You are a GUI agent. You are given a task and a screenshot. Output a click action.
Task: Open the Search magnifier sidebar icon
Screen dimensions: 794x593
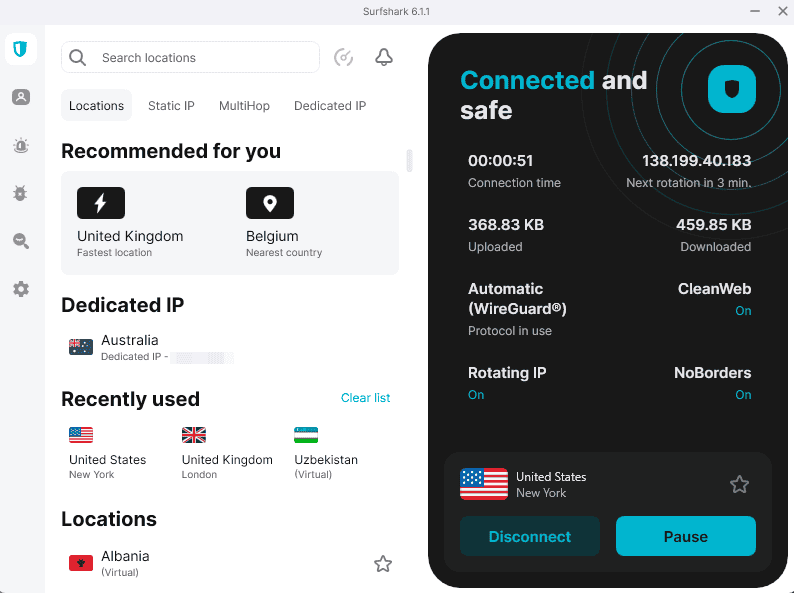pos(21,241)
